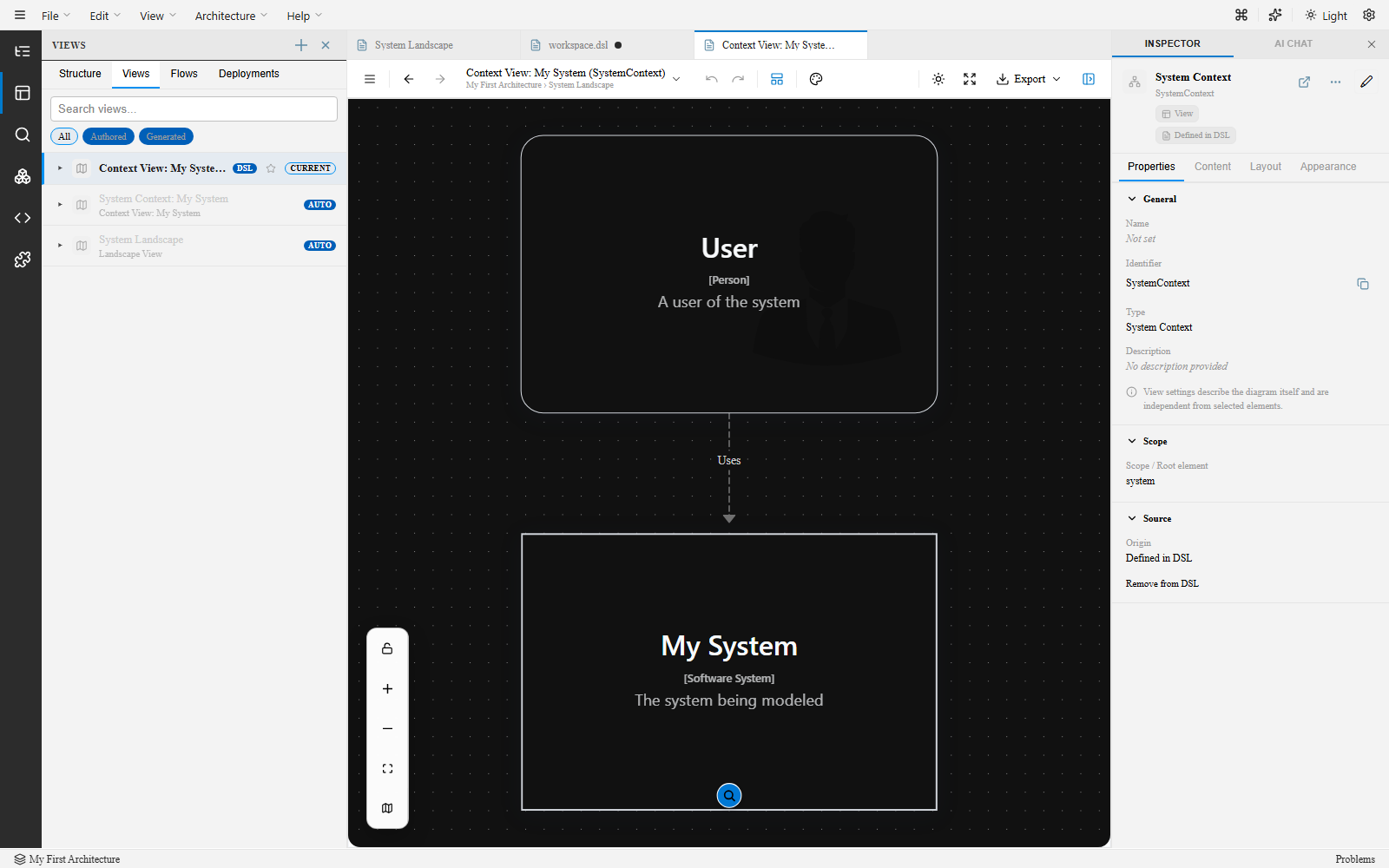
Task: Open the model elements cubes sidebar icon
Action: click(x=23, y=176)
